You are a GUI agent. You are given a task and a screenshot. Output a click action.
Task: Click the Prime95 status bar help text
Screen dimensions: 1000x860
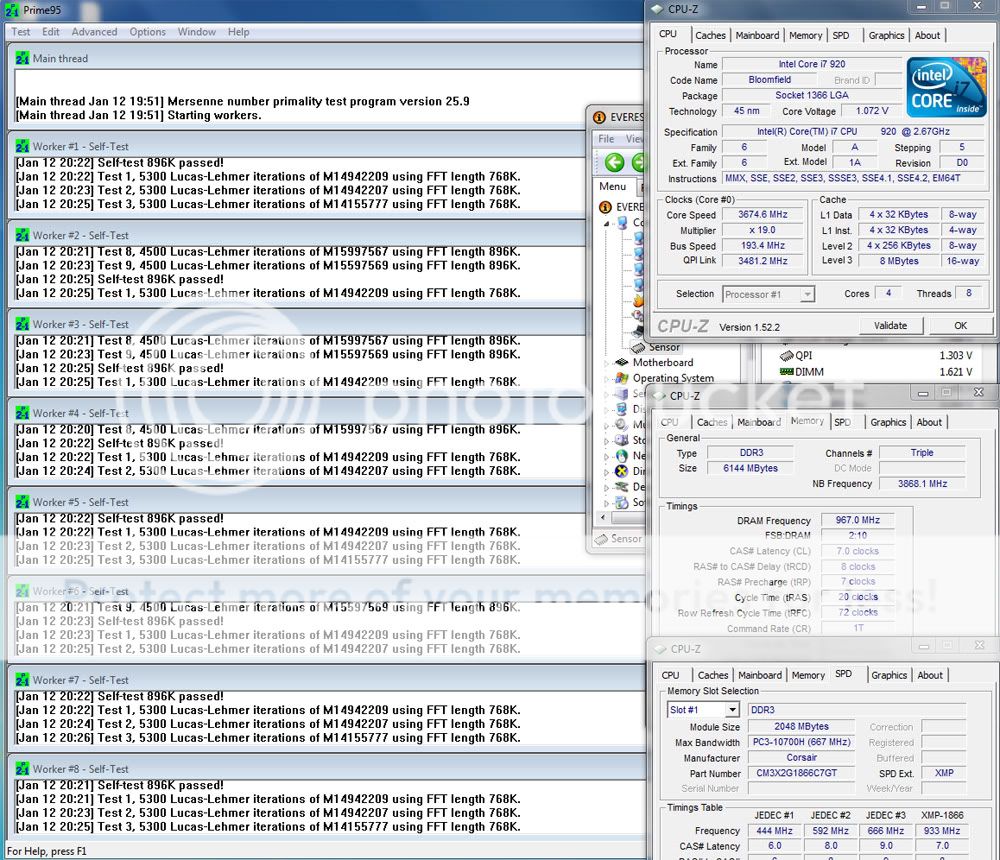[47, 852]
